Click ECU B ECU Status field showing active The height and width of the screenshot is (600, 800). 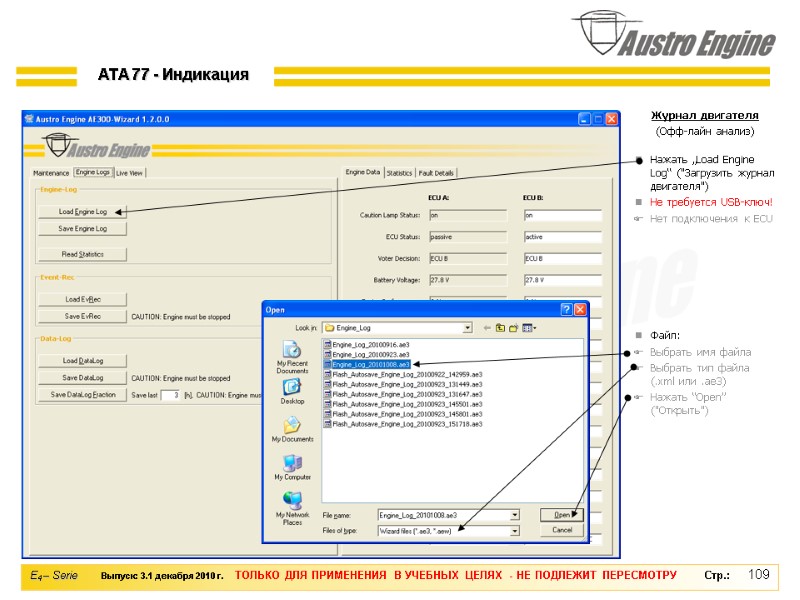(x=563, y=237)
